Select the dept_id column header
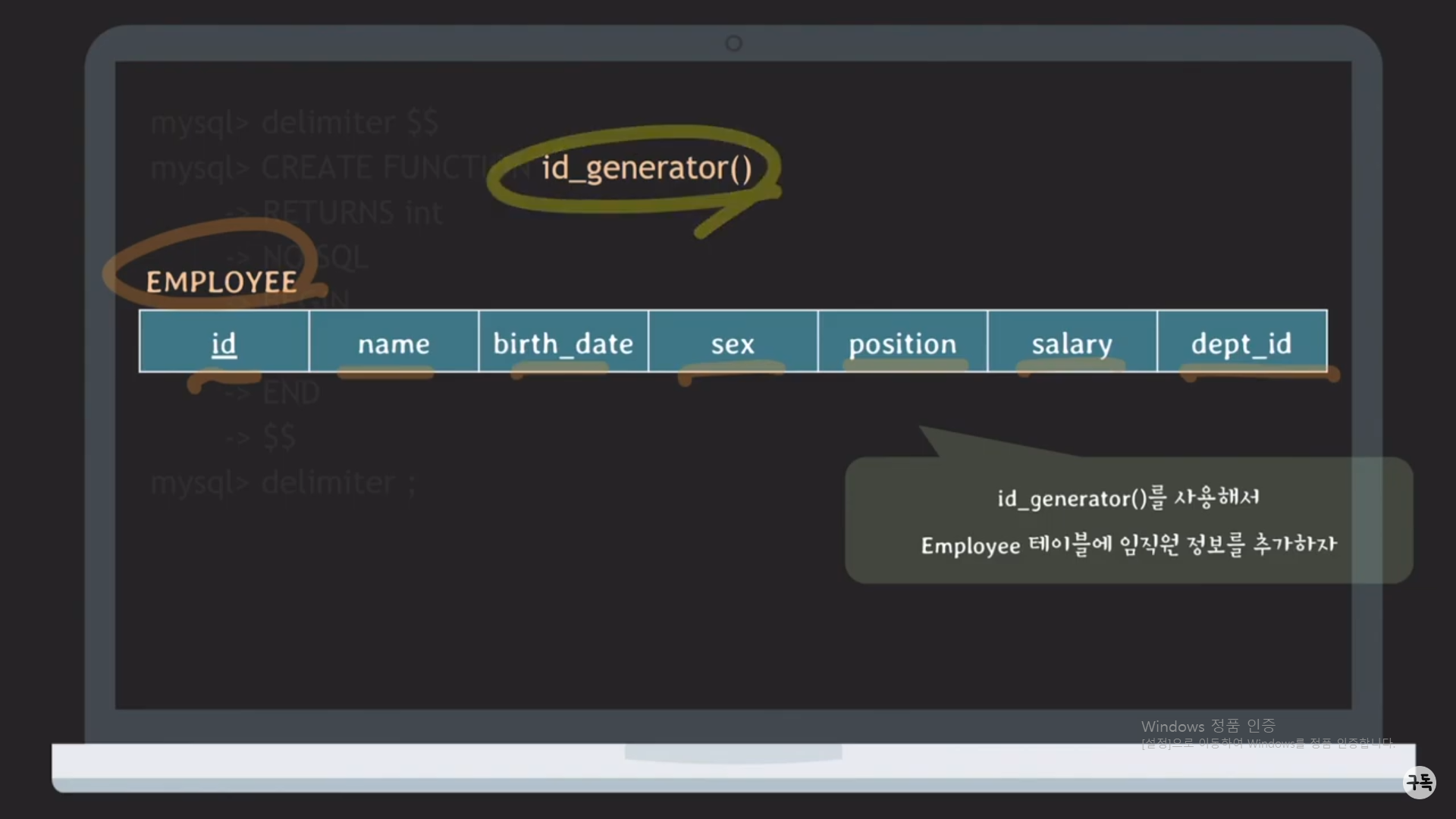The image size is (1456, 819). 1241,343
